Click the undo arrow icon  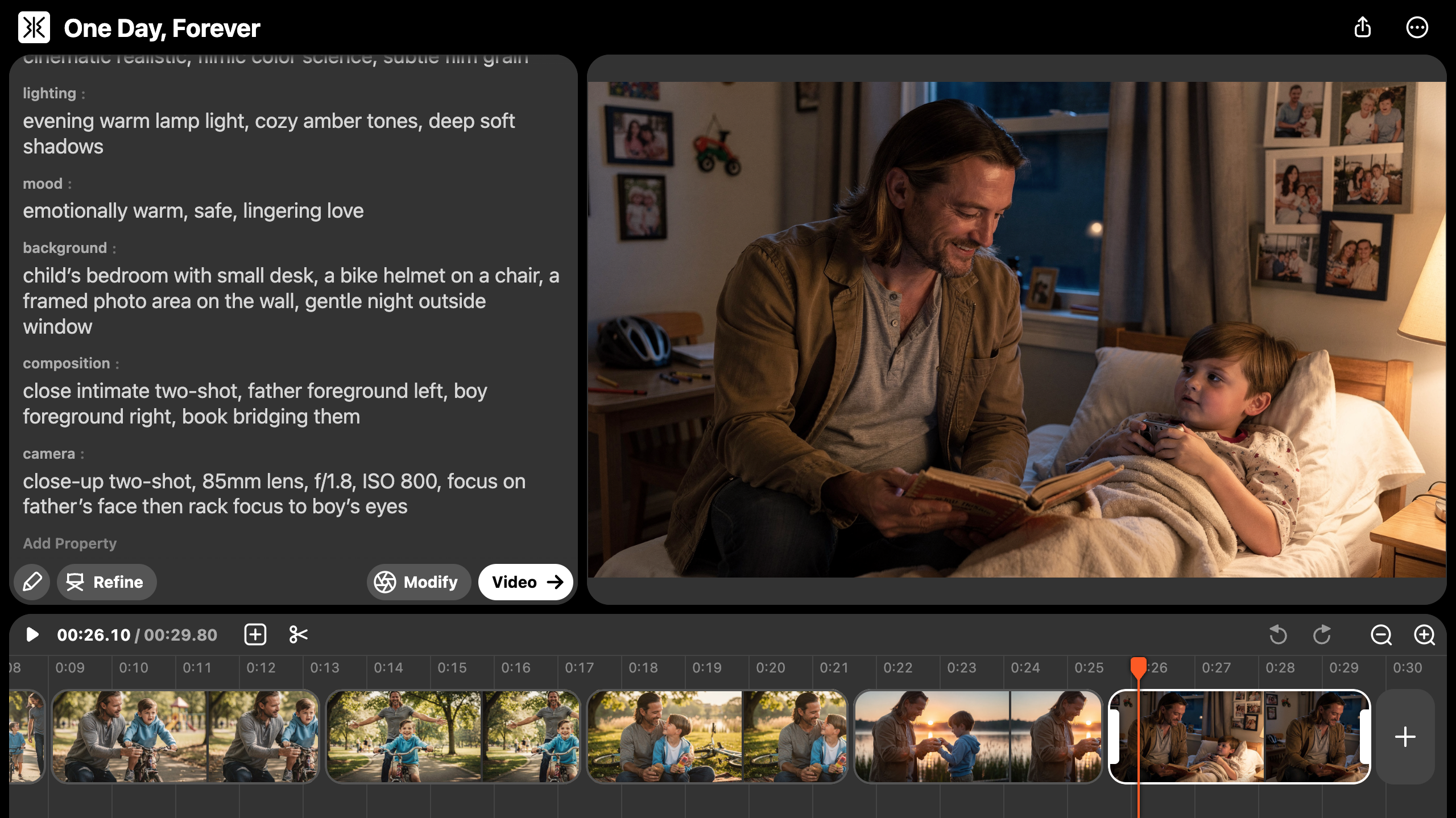[1278, 634]
